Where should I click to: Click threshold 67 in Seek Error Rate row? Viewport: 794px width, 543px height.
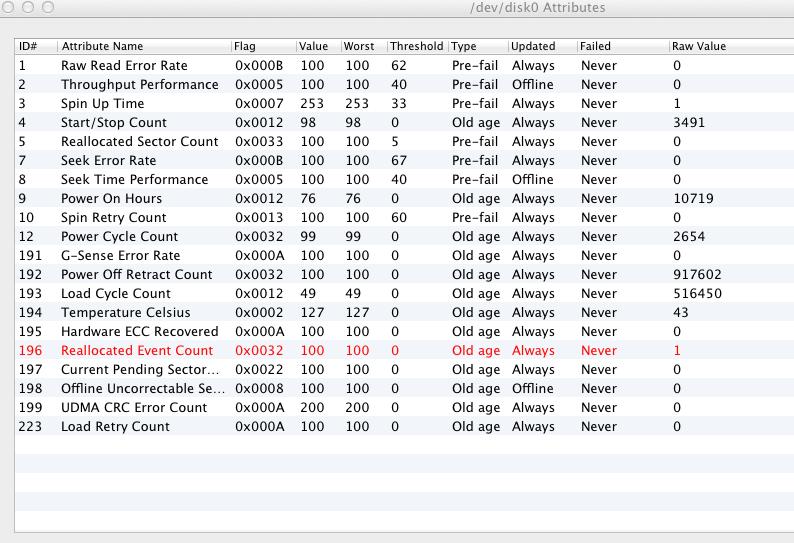399,161
